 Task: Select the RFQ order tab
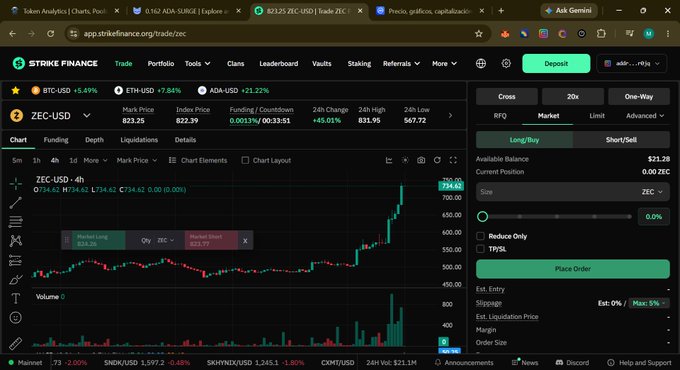pyautogui.click(x=500, y=115)
